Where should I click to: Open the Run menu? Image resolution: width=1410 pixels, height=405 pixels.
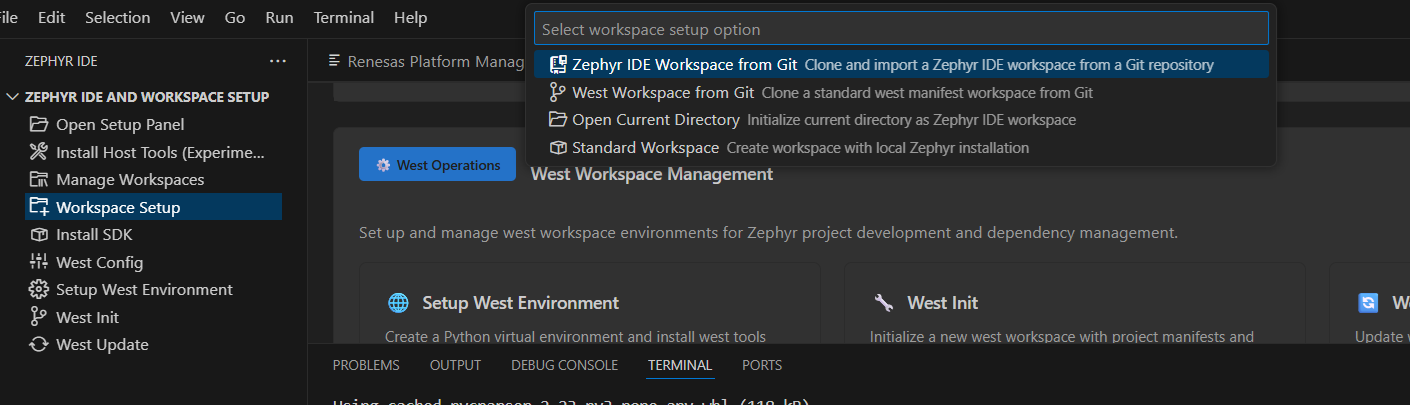280,18
